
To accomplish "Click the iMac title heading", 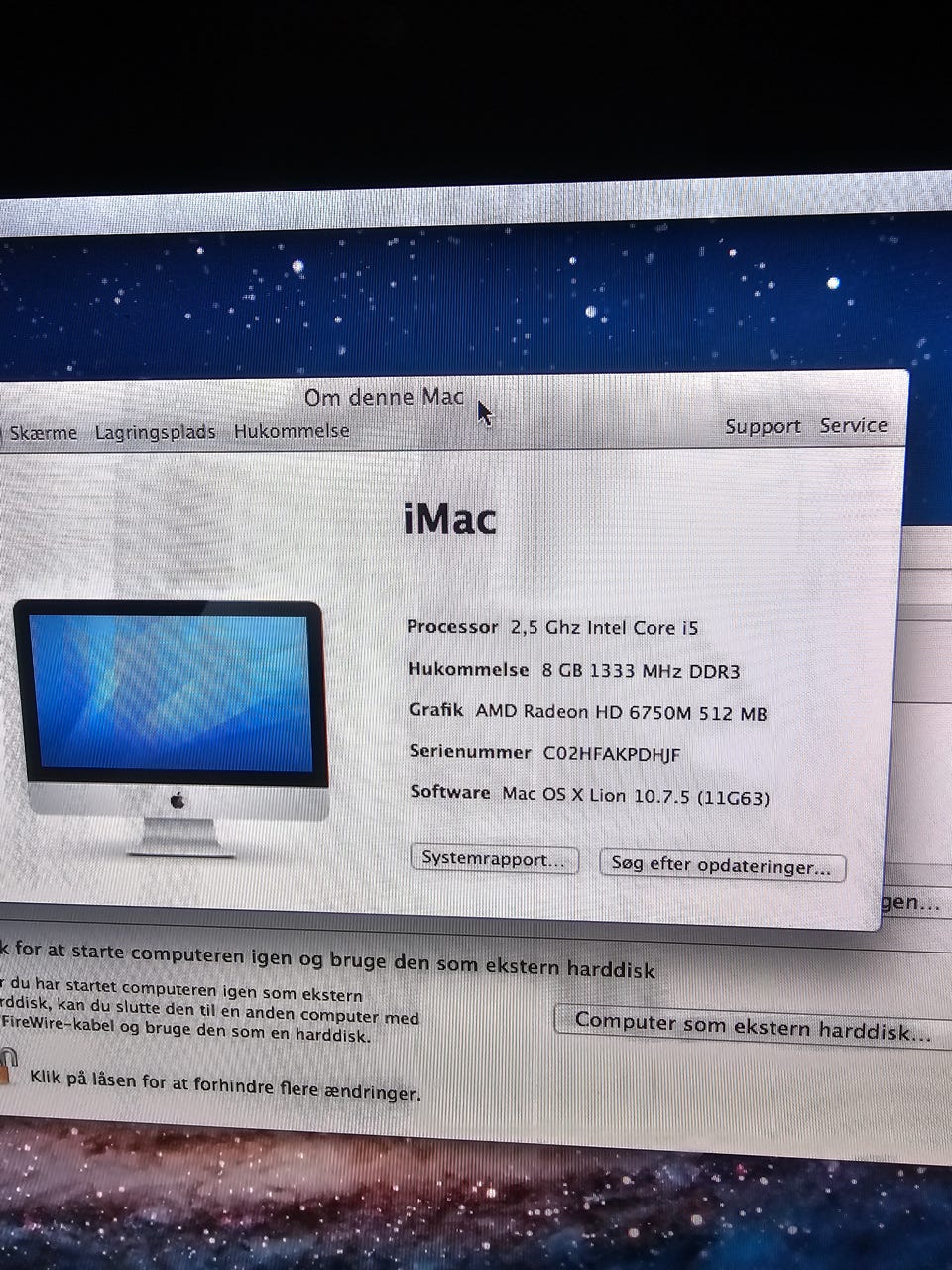I will [x=449, y=519].
